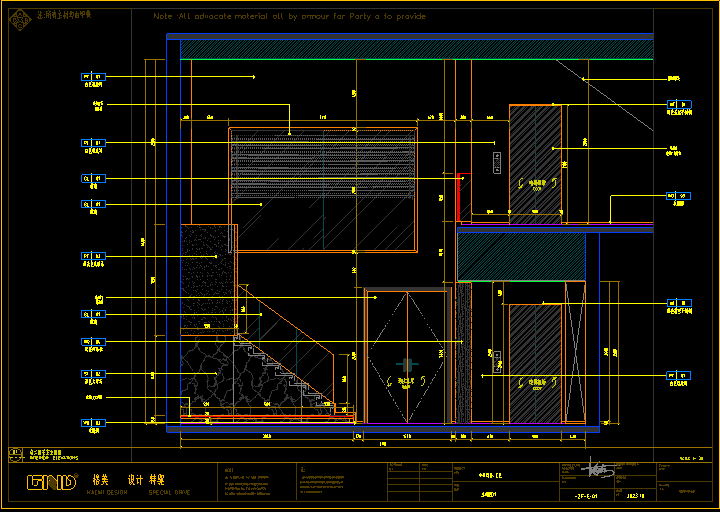Image resolution: width=720 pixels, height=512 pixels.
Task: Click the HAIMI DESIGN text in title block
Action: [107, 492]
